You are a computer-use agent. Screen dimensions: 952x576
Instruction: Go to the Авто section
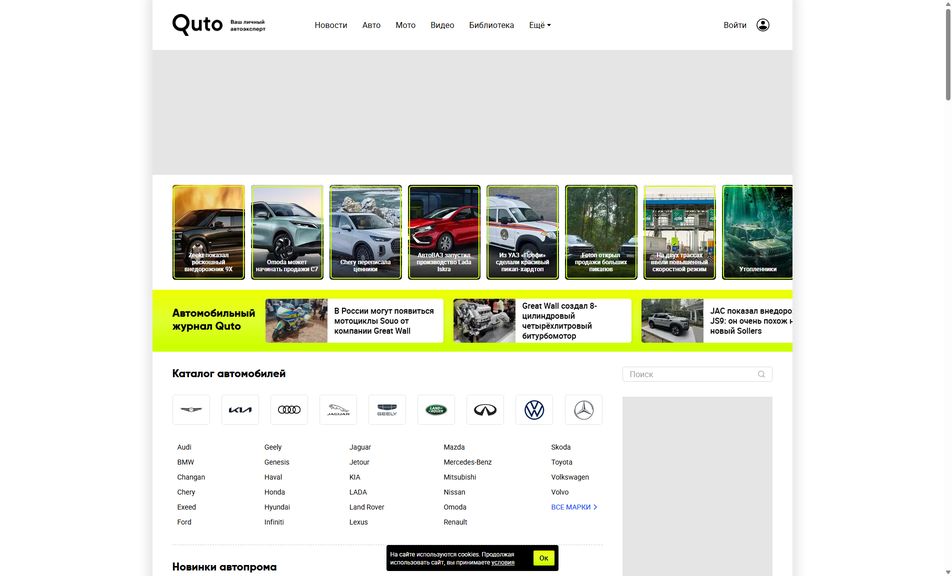tap(372, 25)
